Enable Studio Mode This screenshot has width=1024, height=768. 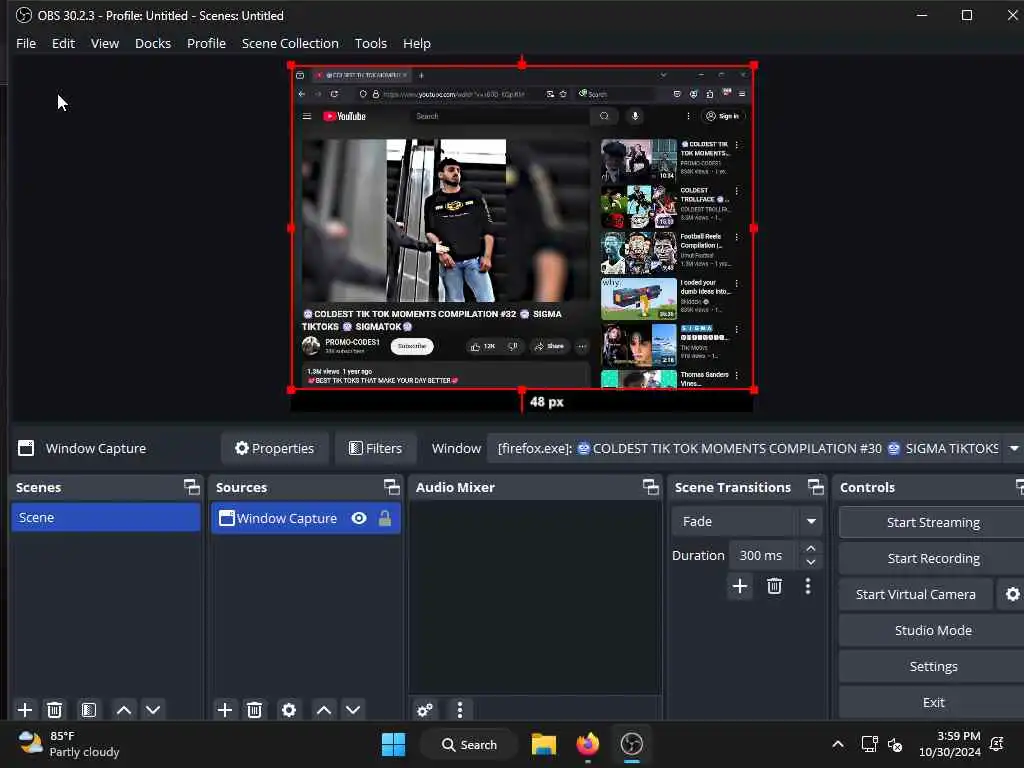coord(933,630)
